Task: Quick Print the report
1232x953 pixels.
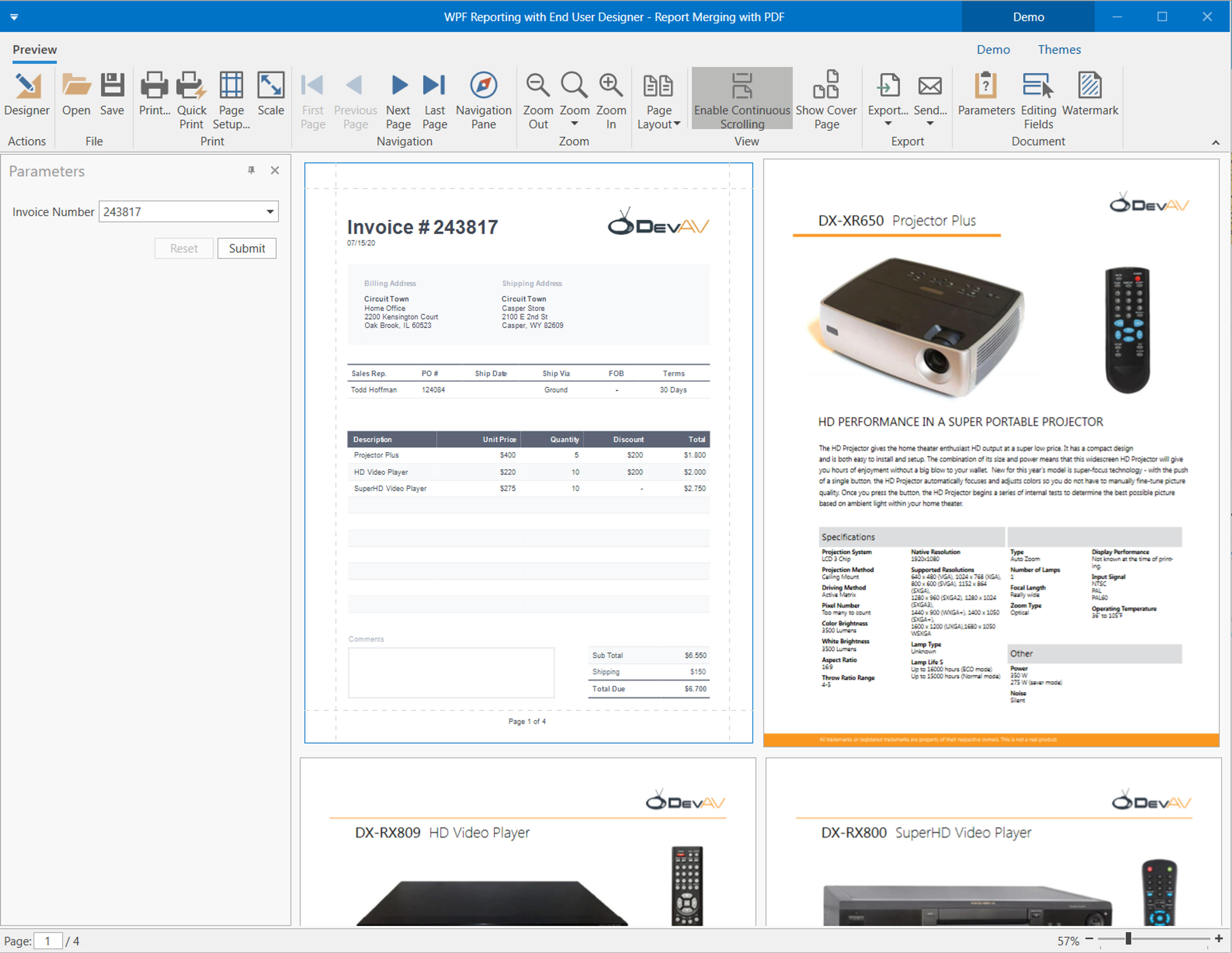Action: point(191,101)
